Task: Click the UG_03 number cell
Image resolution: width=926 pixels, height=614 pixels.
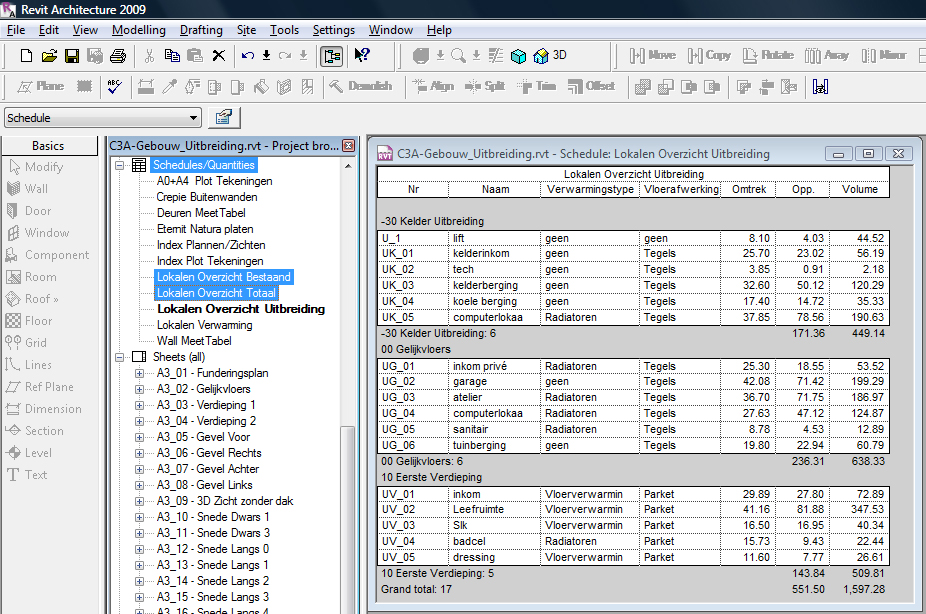Action: 413,398
